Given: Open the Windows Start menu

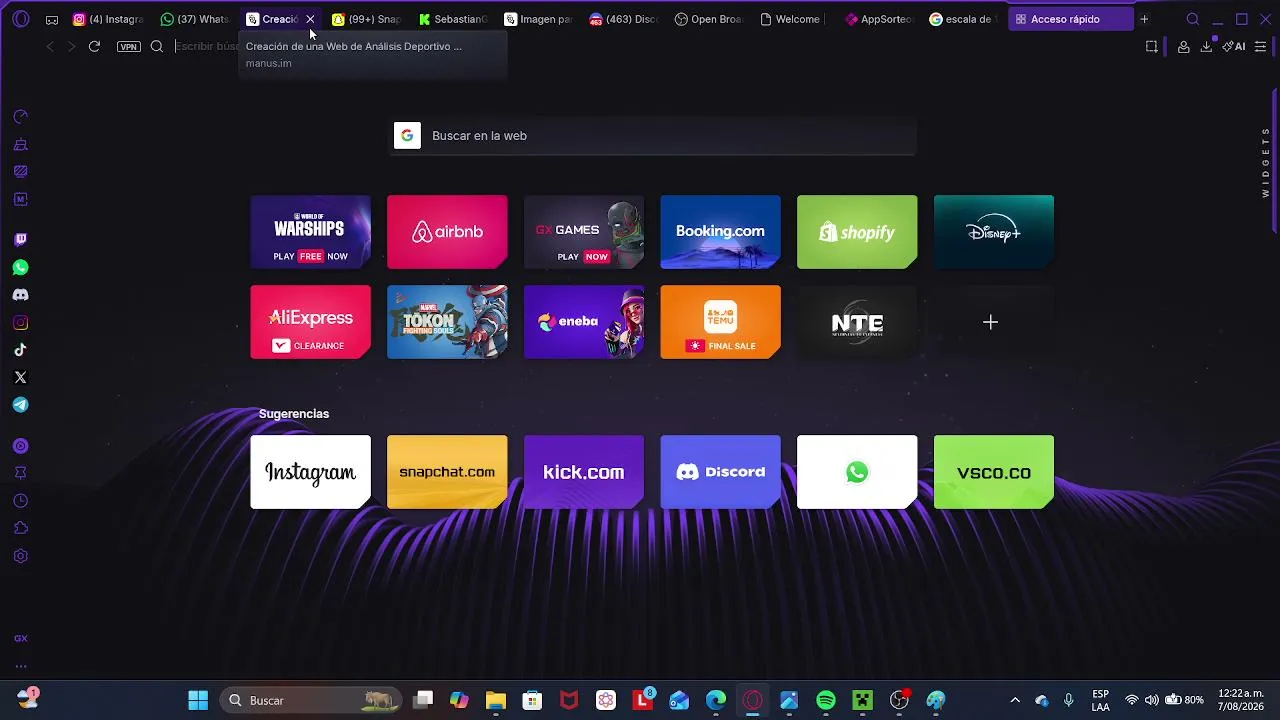Looking at the screenshot, I should (x=198, y=700).
